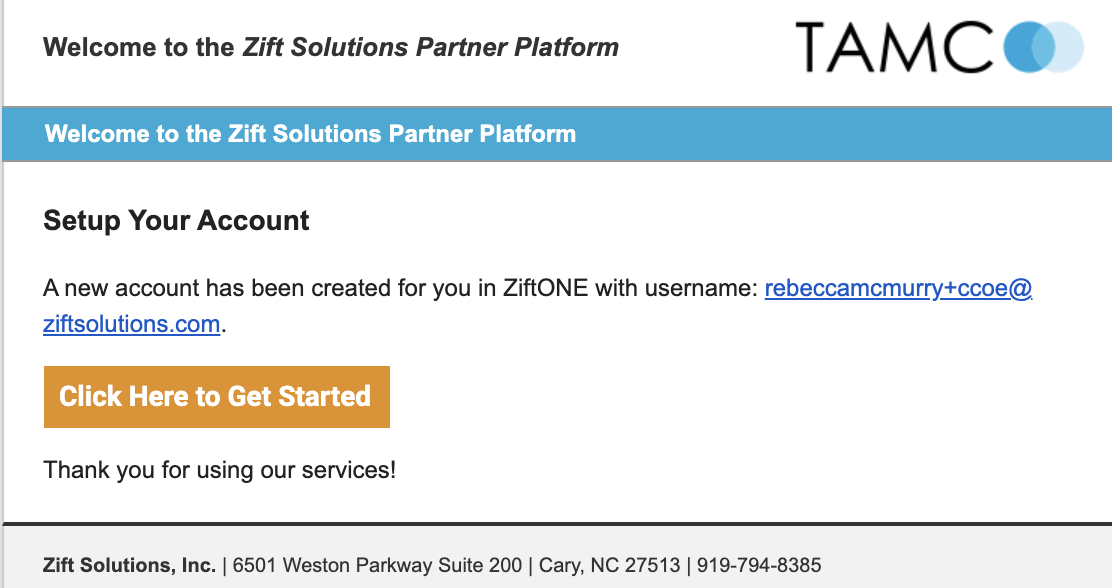Screen dimensions: 1112x588
Task: Click the 6501 Weston Parkway Suite 200 address
Action: tap(377, 565)
